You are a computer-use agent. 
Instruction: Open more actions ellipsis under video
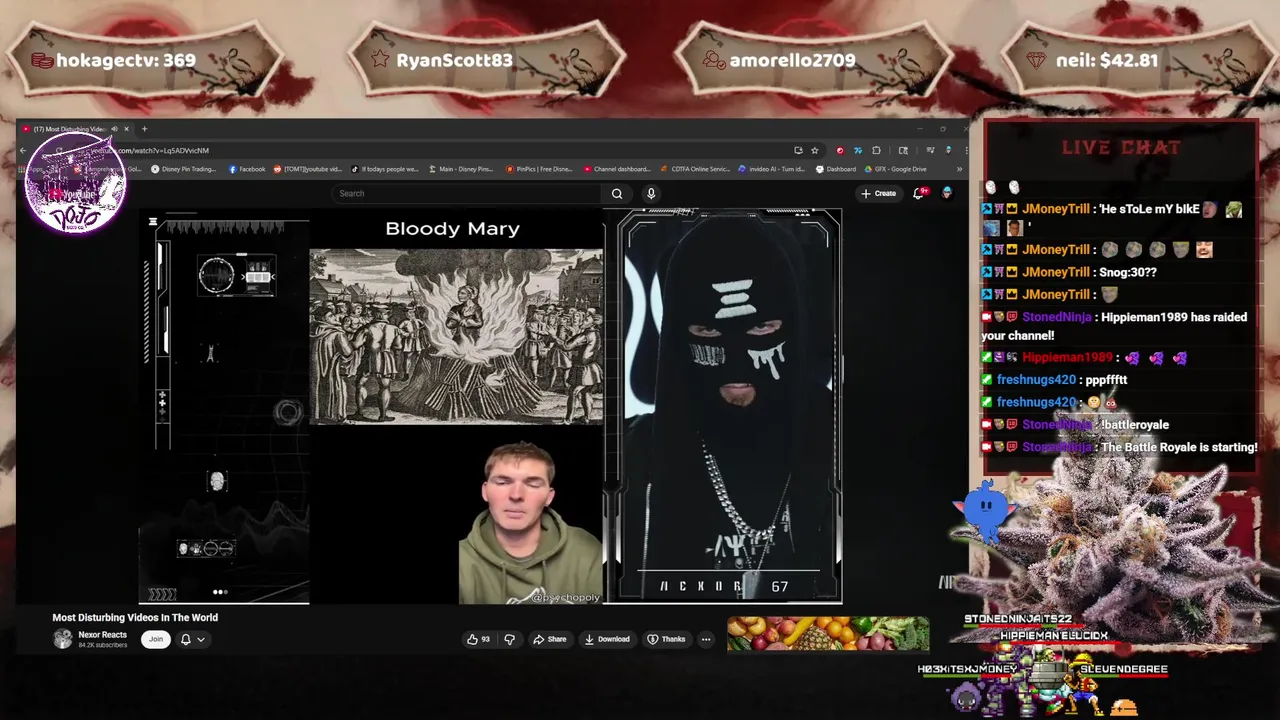[705, 639]
